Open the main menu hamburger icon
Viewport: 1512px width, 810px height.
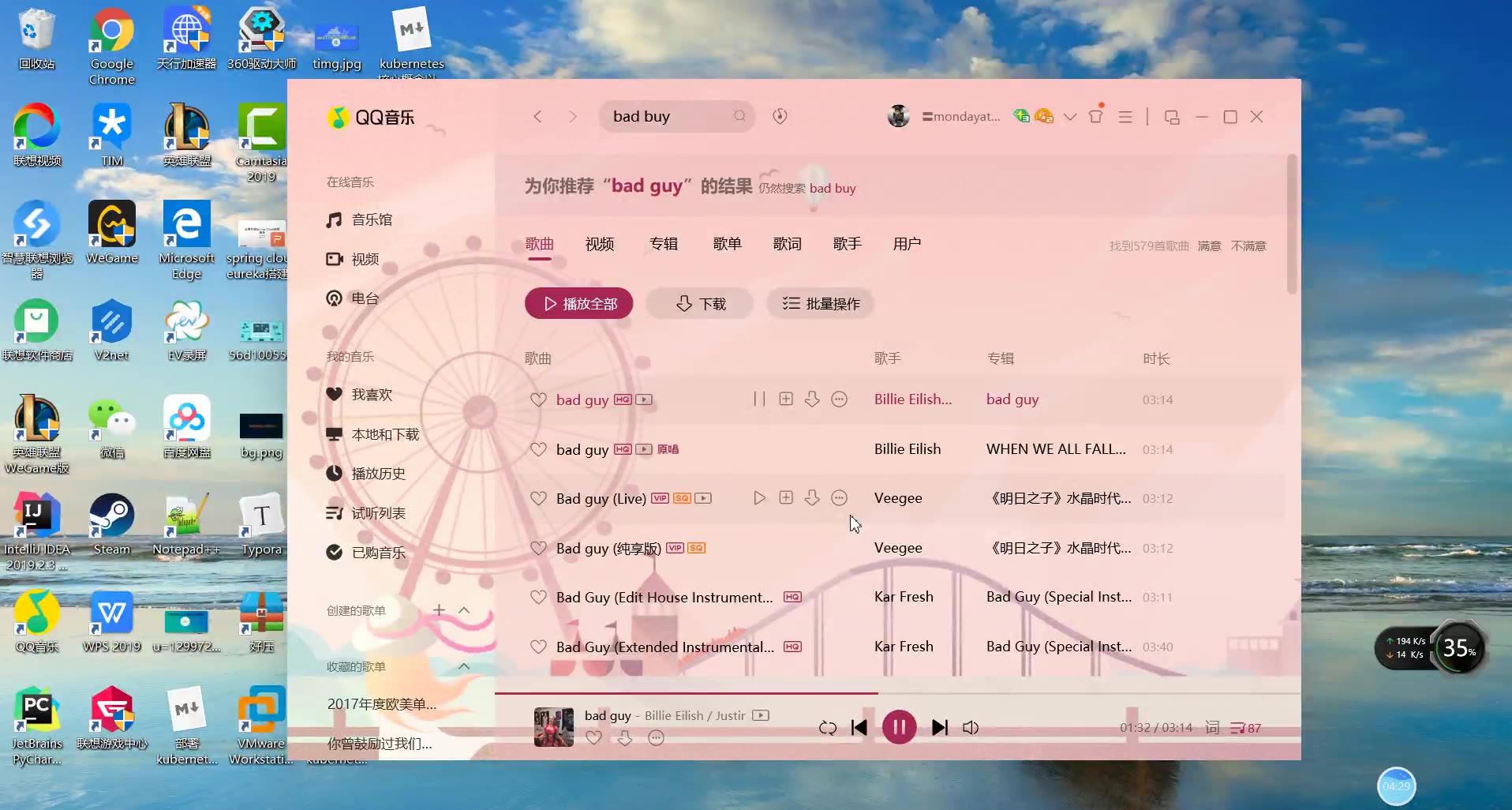[1125, 117]
